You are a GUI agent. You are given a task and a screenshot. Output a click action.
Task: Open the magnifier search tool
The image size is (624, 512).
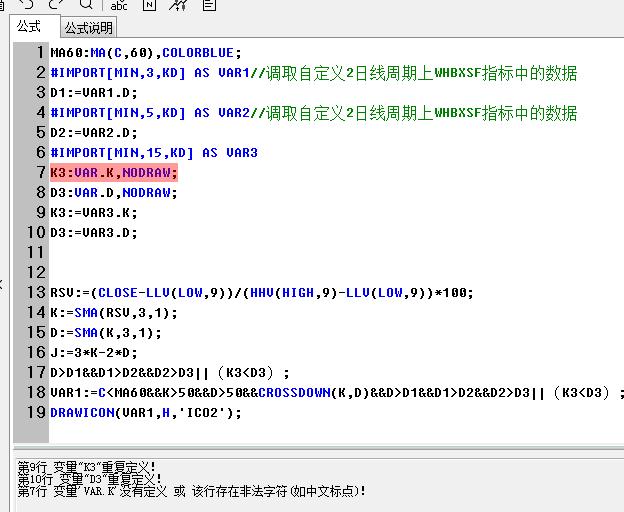[86, 4]
